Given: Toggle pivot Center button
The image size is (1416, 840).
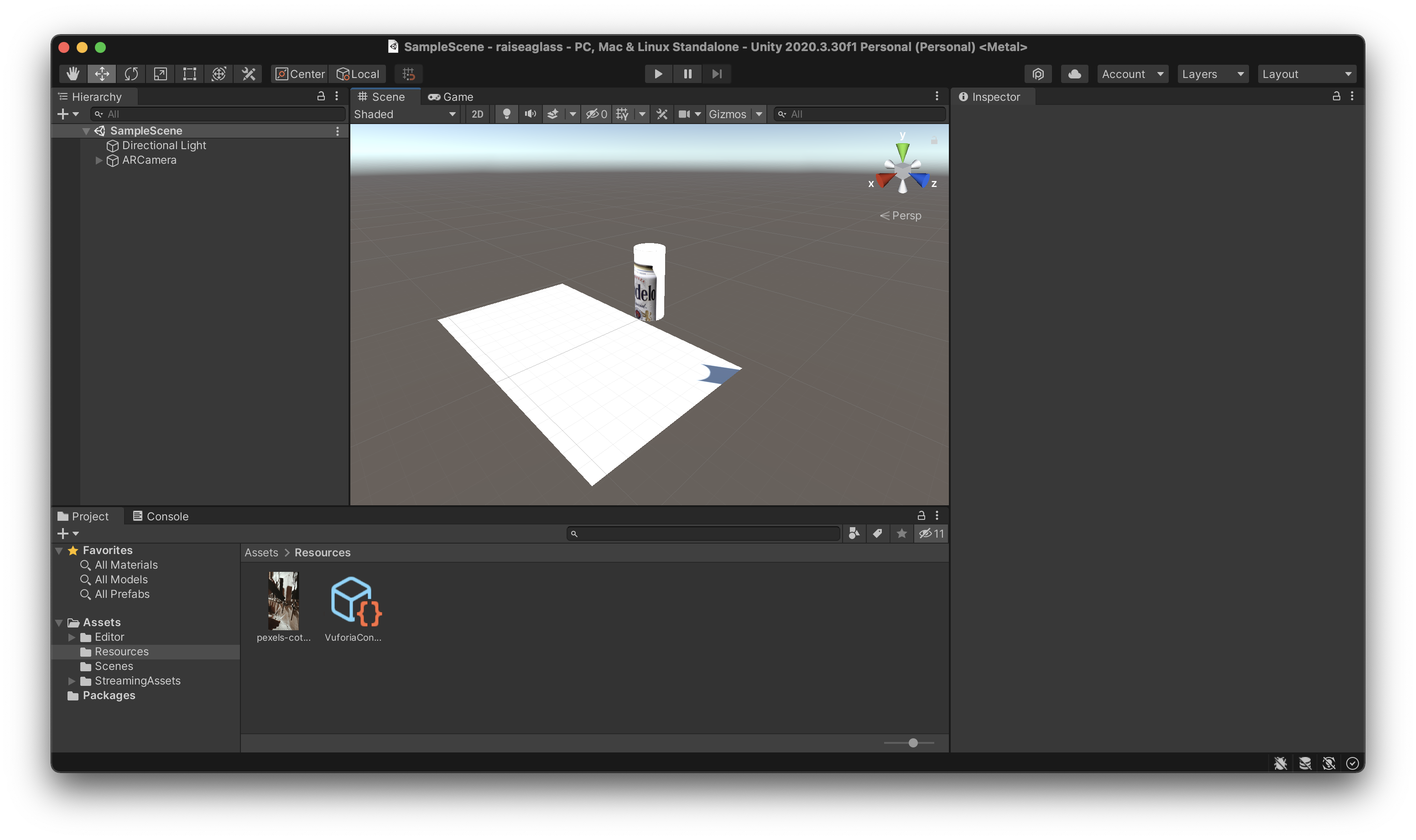Looking at the screenshot, I should (x=300, y=74).
